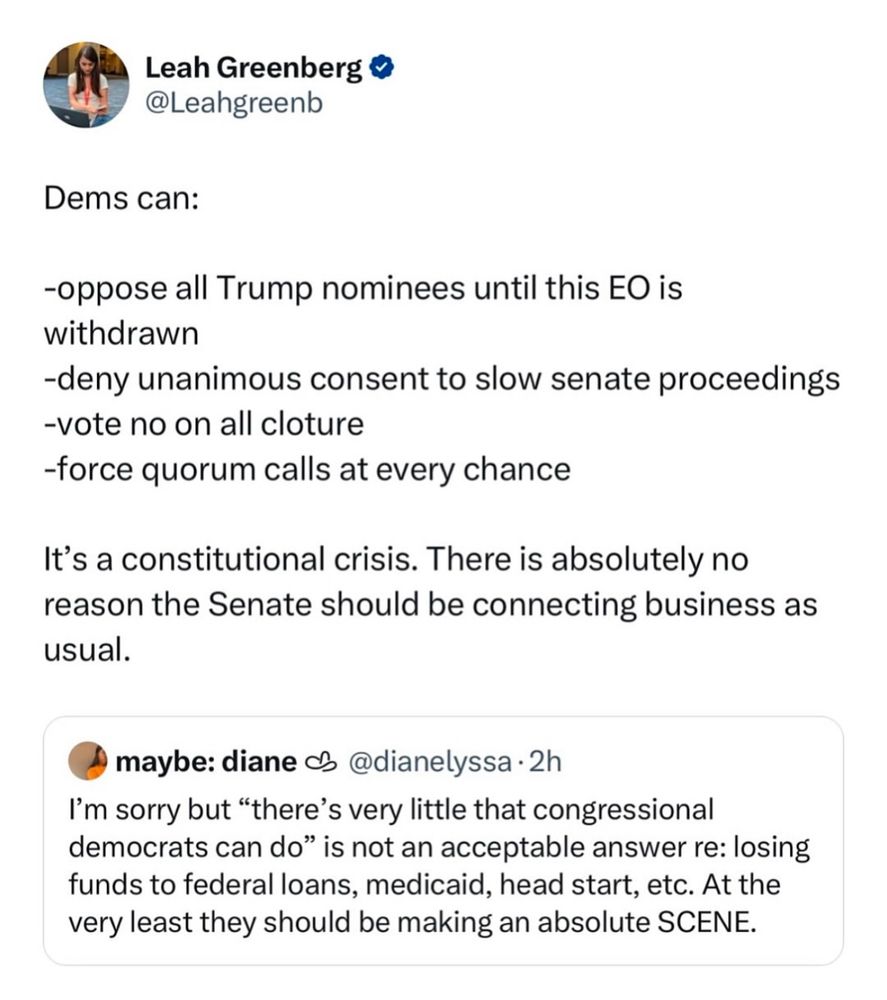Click the word "usual." ending the tweet
This screenshot has height=1000, width=887.
(x=87, y=651)
